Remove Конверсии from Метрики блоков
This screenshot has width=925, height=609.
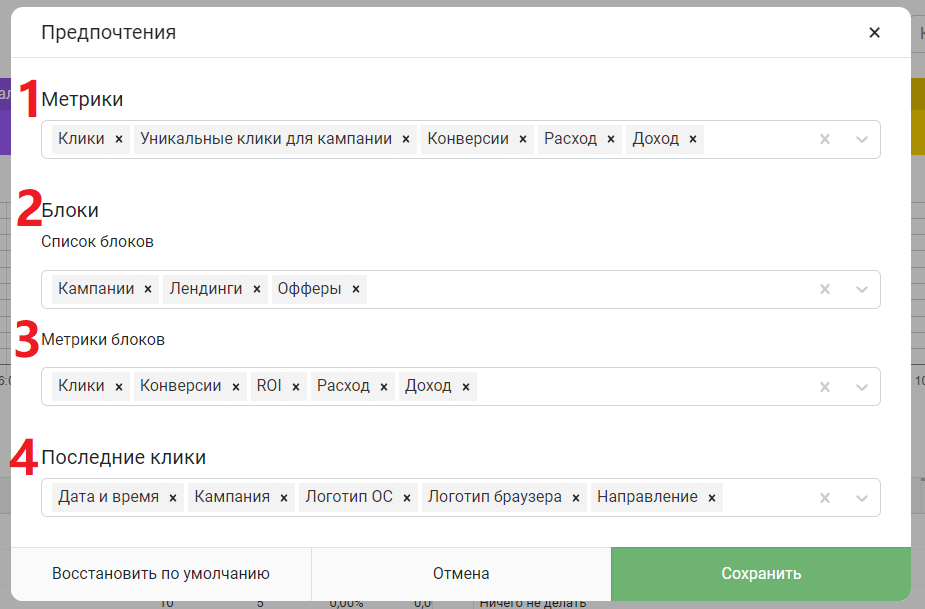pos(236,387)
